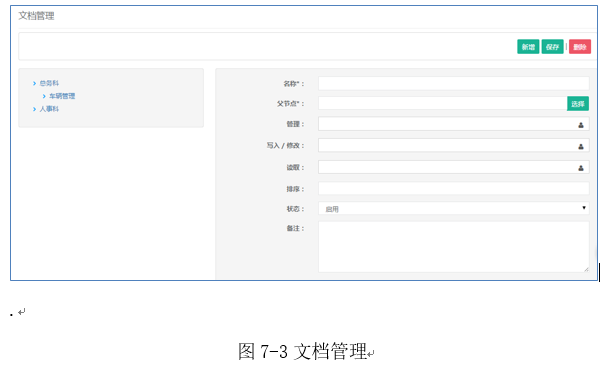Expand the 车辆管理 tree node chevron
The height and width of the screenshot is (370, 600).
(x=44, y=96)
